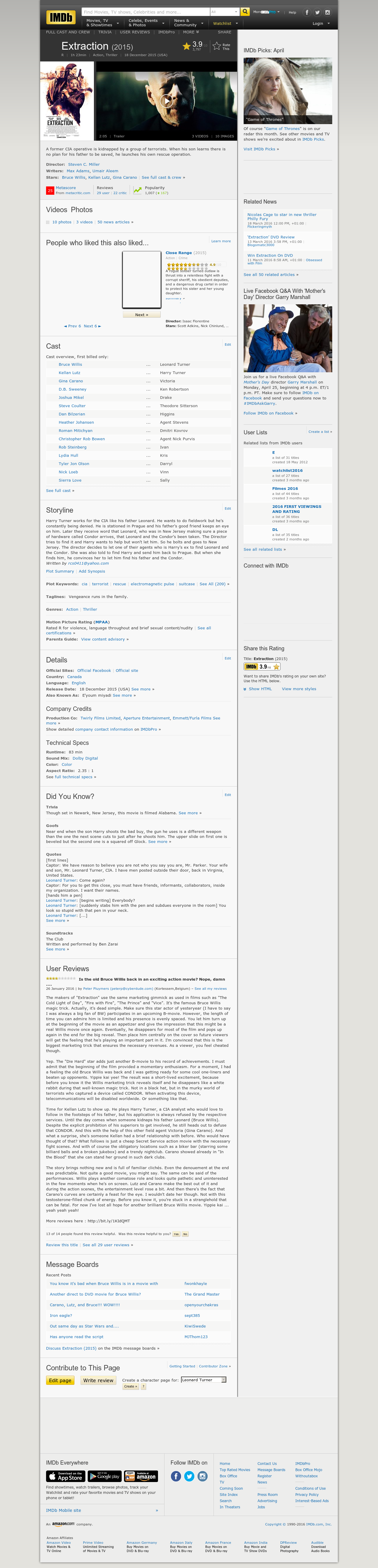Image resolution: width=378 pixels, height=1568 pixels.
Task: Open Bruce Willis in the cast list
Action: click(x=70, y=365)
